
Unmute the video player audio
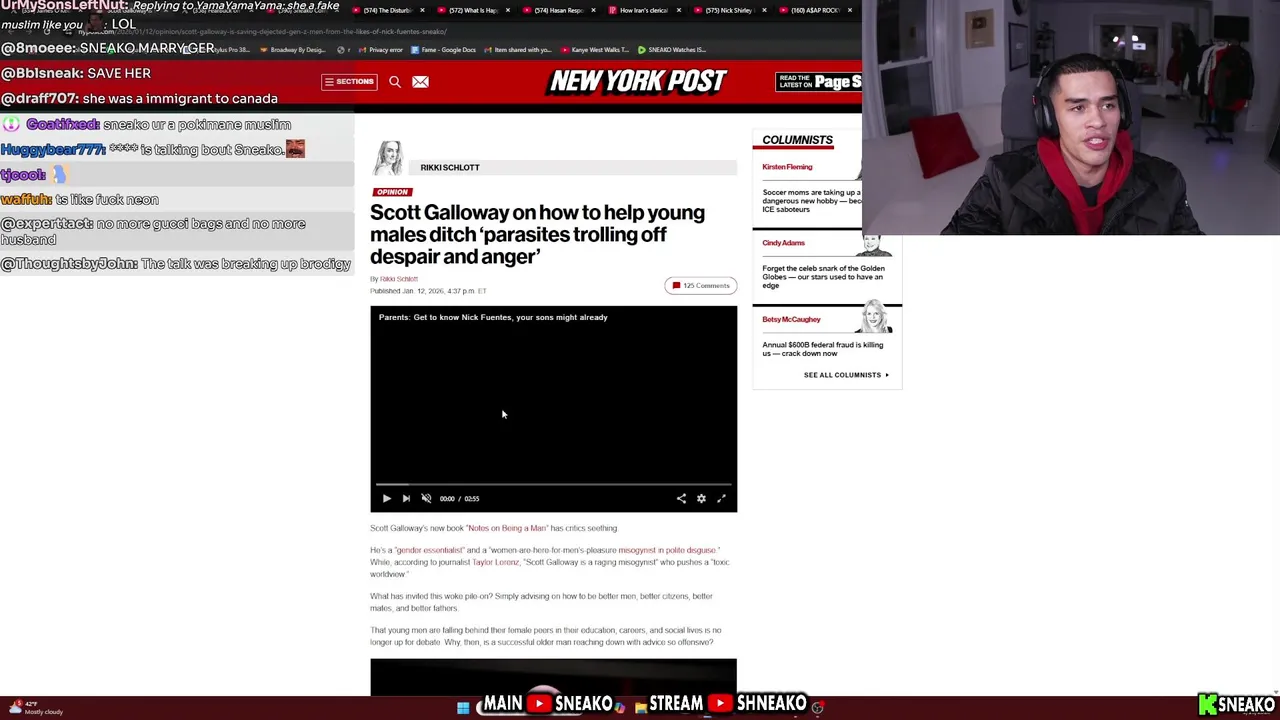[x=426, y=498]
